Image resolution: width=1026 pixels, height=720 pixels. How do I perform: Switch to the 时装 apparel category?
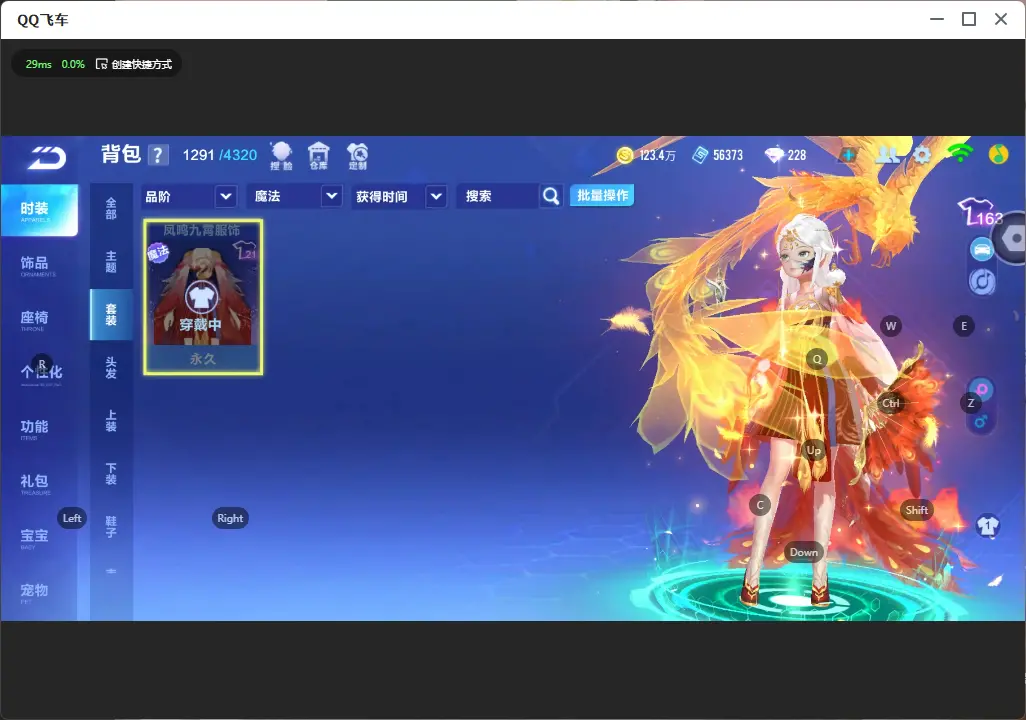tap(39, 210)
